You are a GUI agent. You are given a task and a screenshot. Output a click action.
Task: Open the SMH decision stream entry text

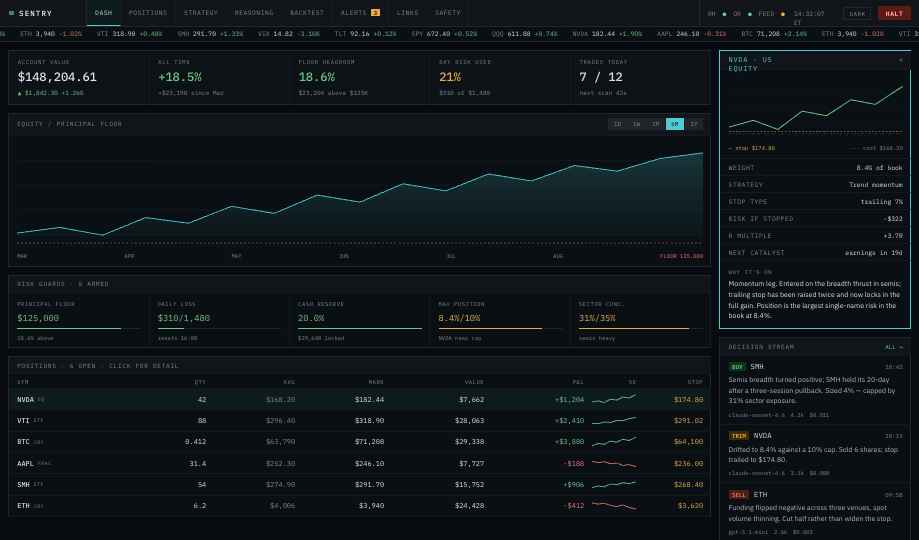(812, 390)
